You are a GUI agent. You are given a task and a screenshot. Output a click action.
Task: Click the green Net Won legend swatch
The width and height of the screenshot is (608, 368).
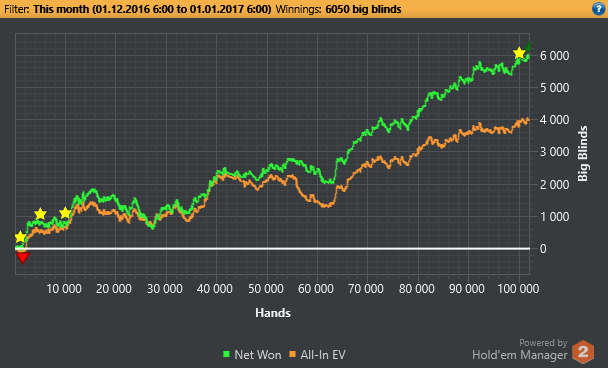[x=226, y=354]
